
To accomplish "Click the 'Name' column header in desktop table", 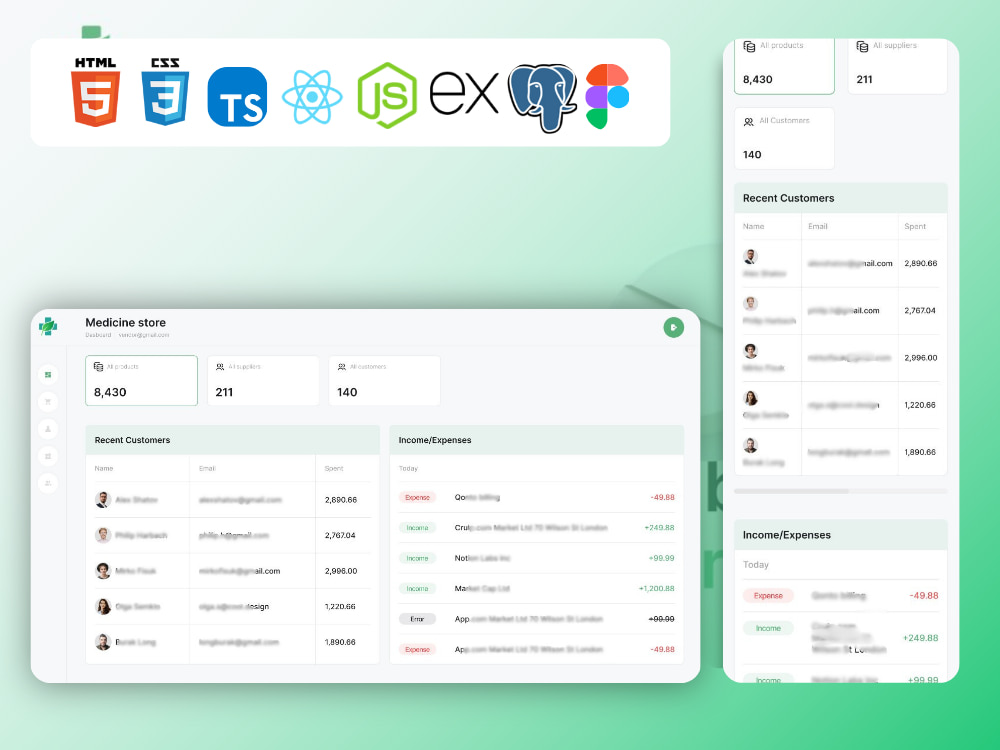I will [x=104, y=468].
